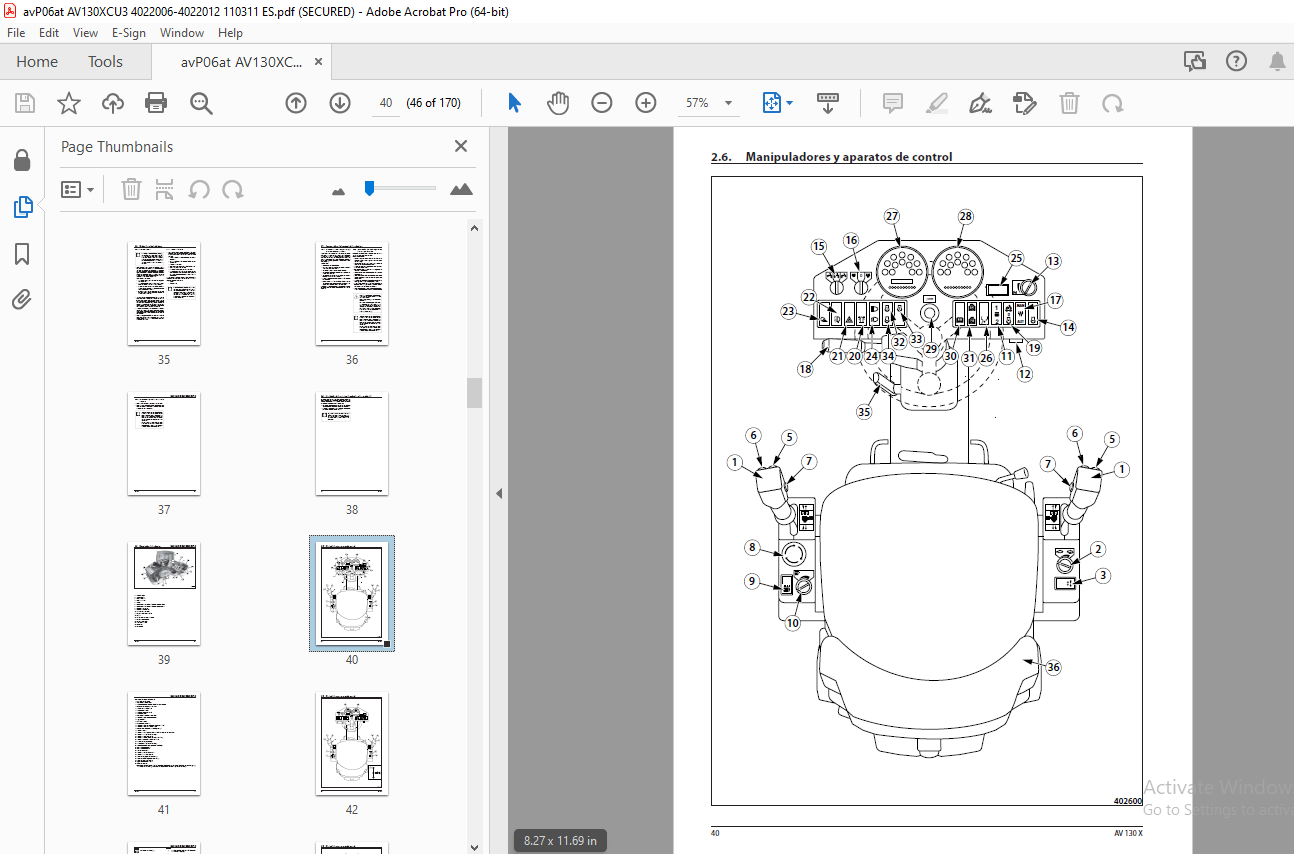The width and height of the screenshot is (1294, 854).
Task: Select page 37 thumbnail
Action: pyautogui.click(x=164, y=444)
